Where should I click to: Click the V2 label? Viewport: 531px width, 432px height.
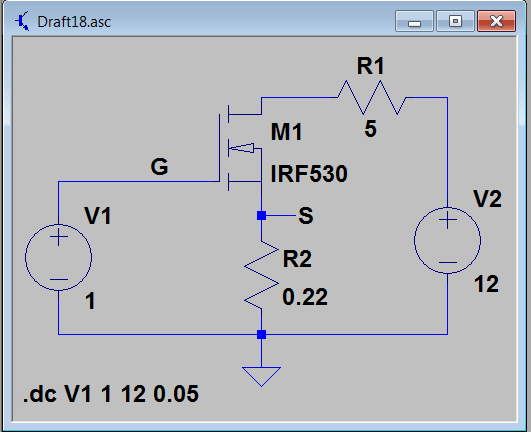(487, 199)
